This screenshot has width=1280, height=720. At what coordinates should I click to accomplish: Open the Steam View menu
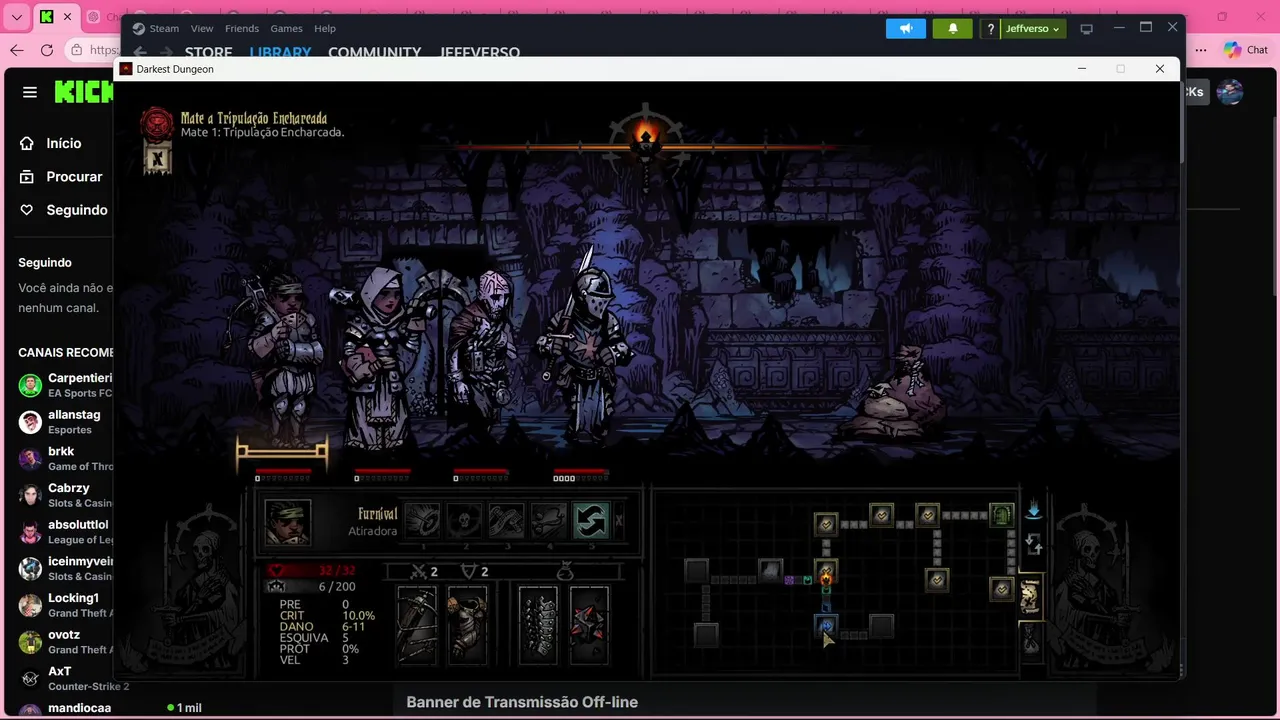point(202,28)
